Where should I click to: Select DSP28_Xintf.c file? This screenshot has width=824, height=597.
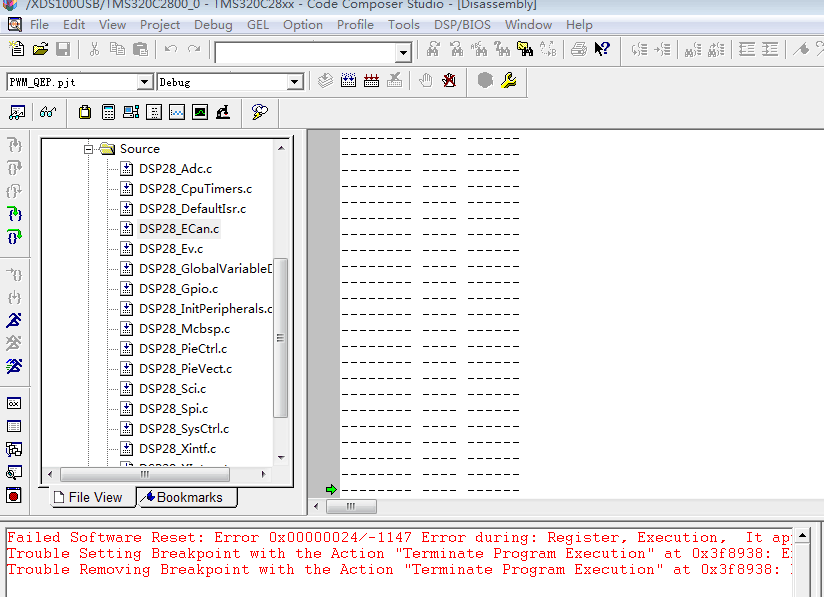178,448
